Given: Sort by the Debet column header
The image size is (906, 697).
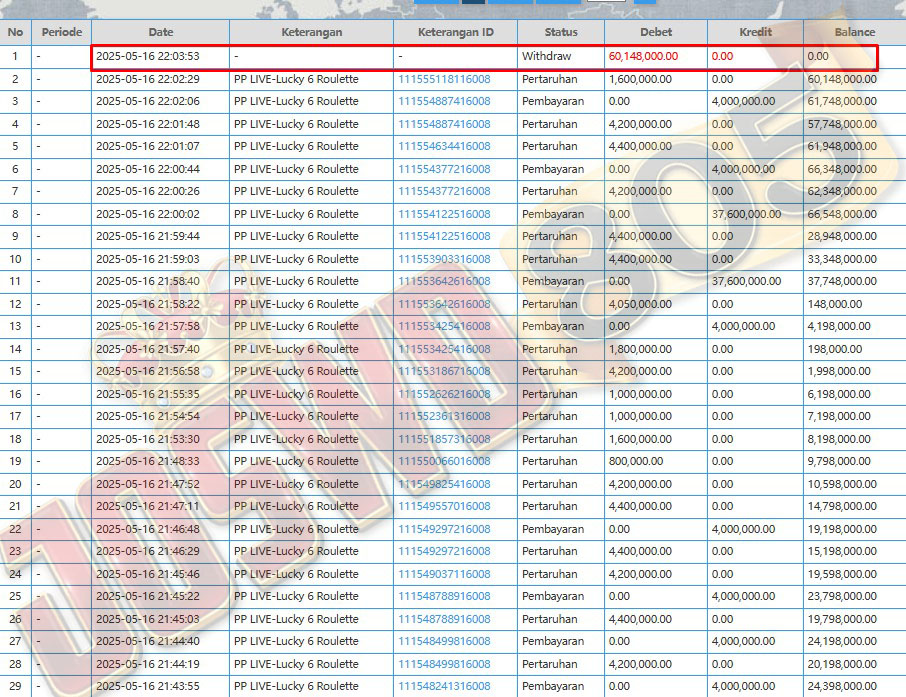Looking at the screenshot, I should click(655, 32).
